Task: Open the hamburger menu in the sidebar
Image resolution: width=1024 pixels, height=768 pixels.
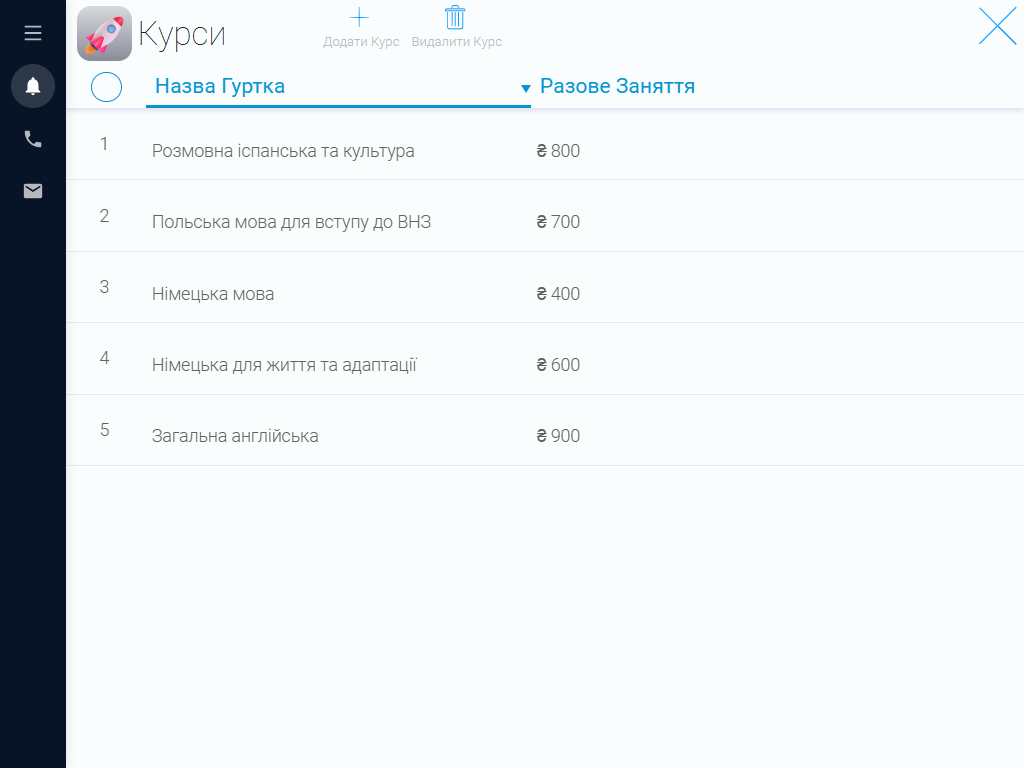Action: (x=33, y=33)
